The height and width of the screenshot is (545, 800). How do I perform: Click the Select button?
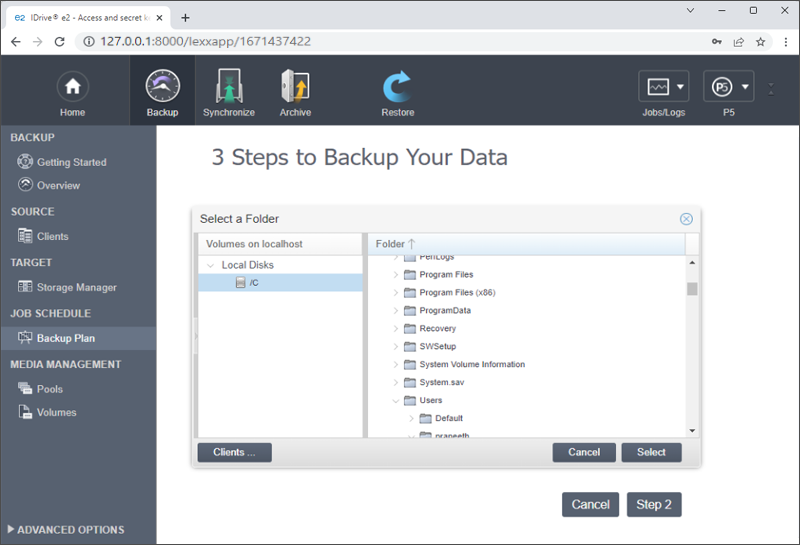pyautogui.click(x=651, y=452)
